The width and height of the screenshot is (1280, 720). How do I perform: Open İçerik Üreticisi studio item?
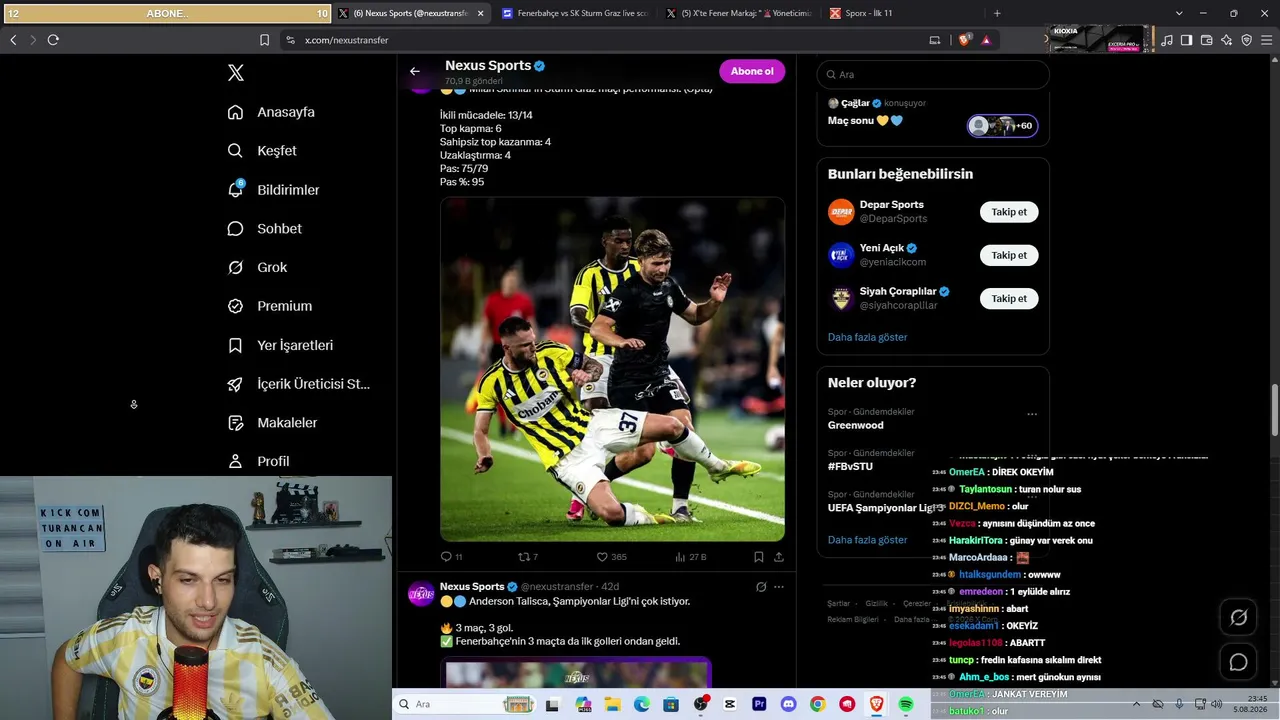point(298,384)
